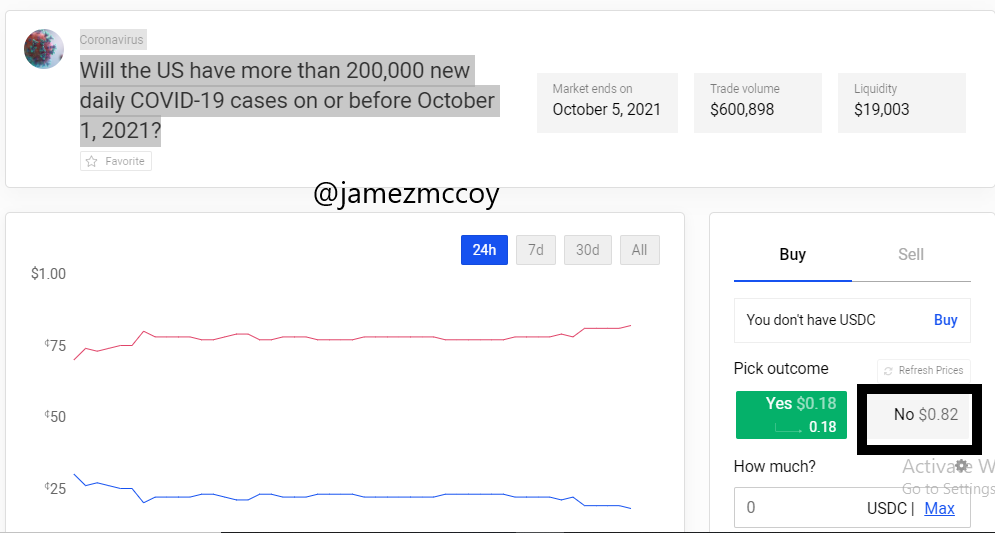Click the coronavirus market avatar image

[x=44, y=49]
